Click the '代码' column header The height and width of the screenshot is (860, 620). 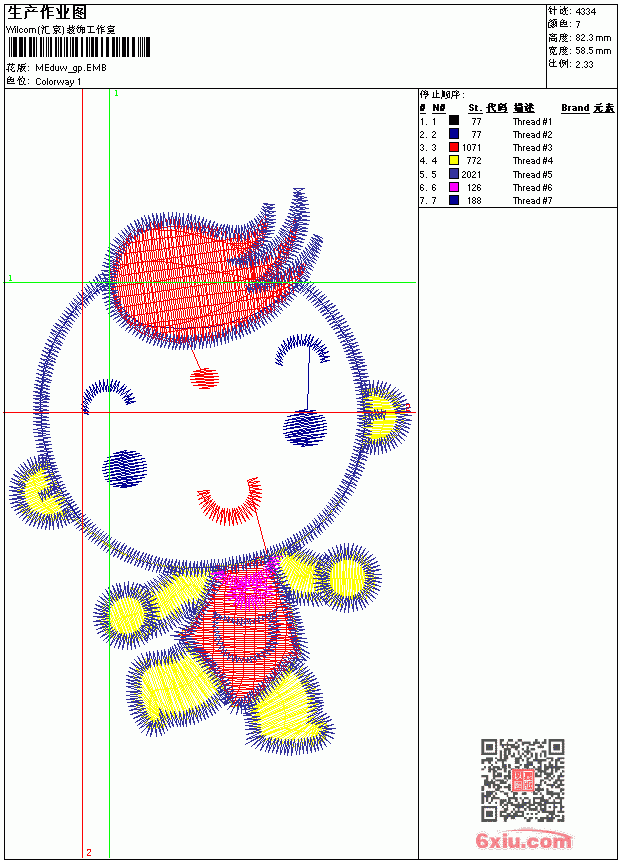497,108
